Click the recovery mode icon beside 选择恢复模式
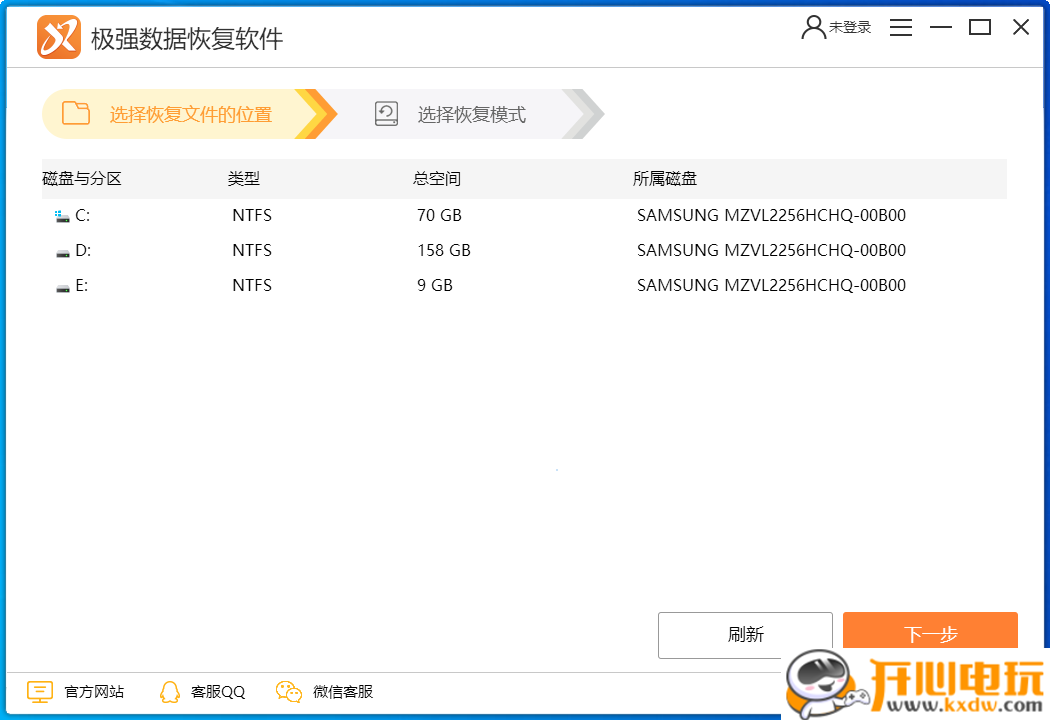The width and height of the screenshot is (1050, 720). 386,114
